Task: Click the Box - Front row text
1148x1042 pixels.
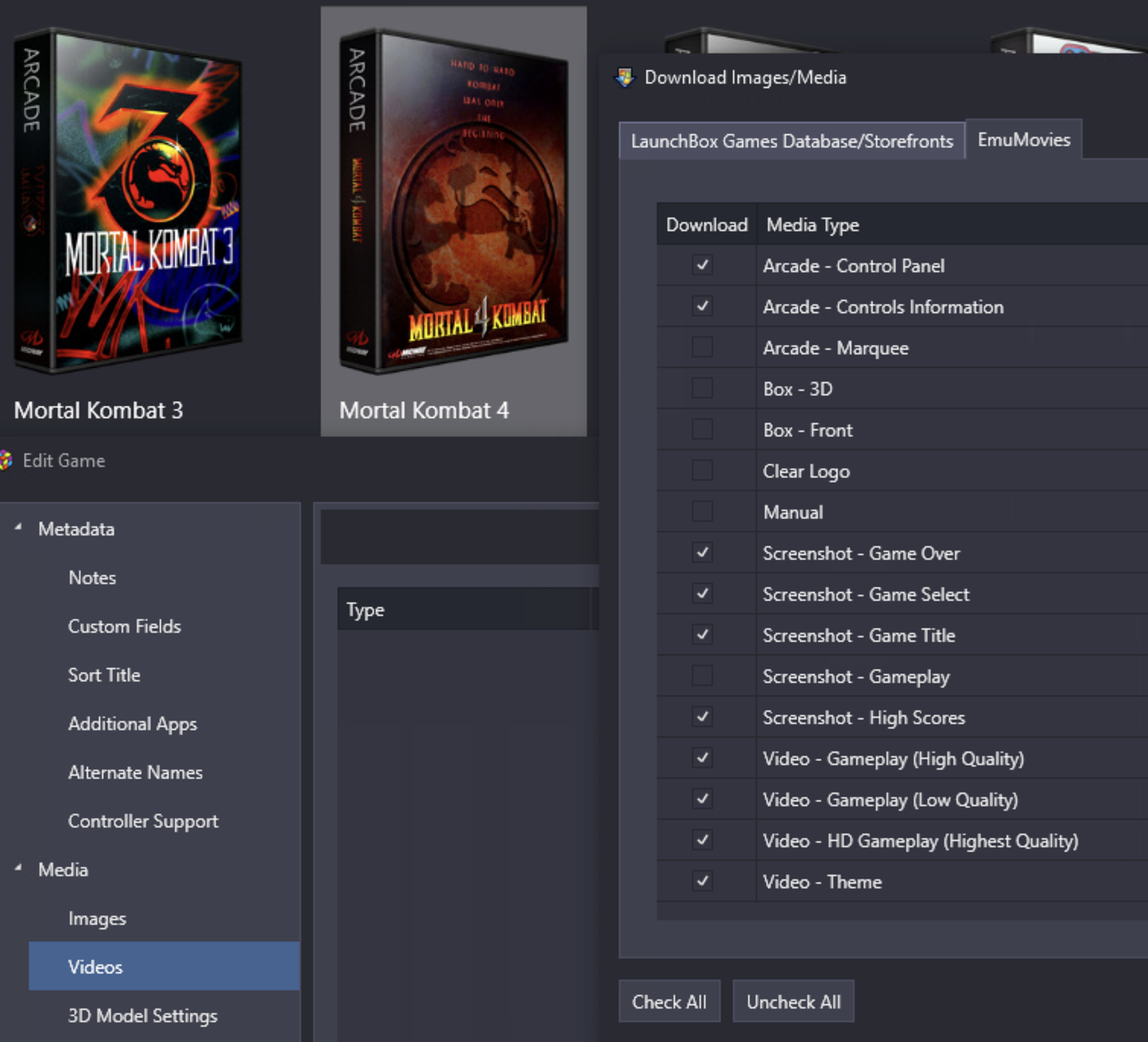Action: coord(807,430)
